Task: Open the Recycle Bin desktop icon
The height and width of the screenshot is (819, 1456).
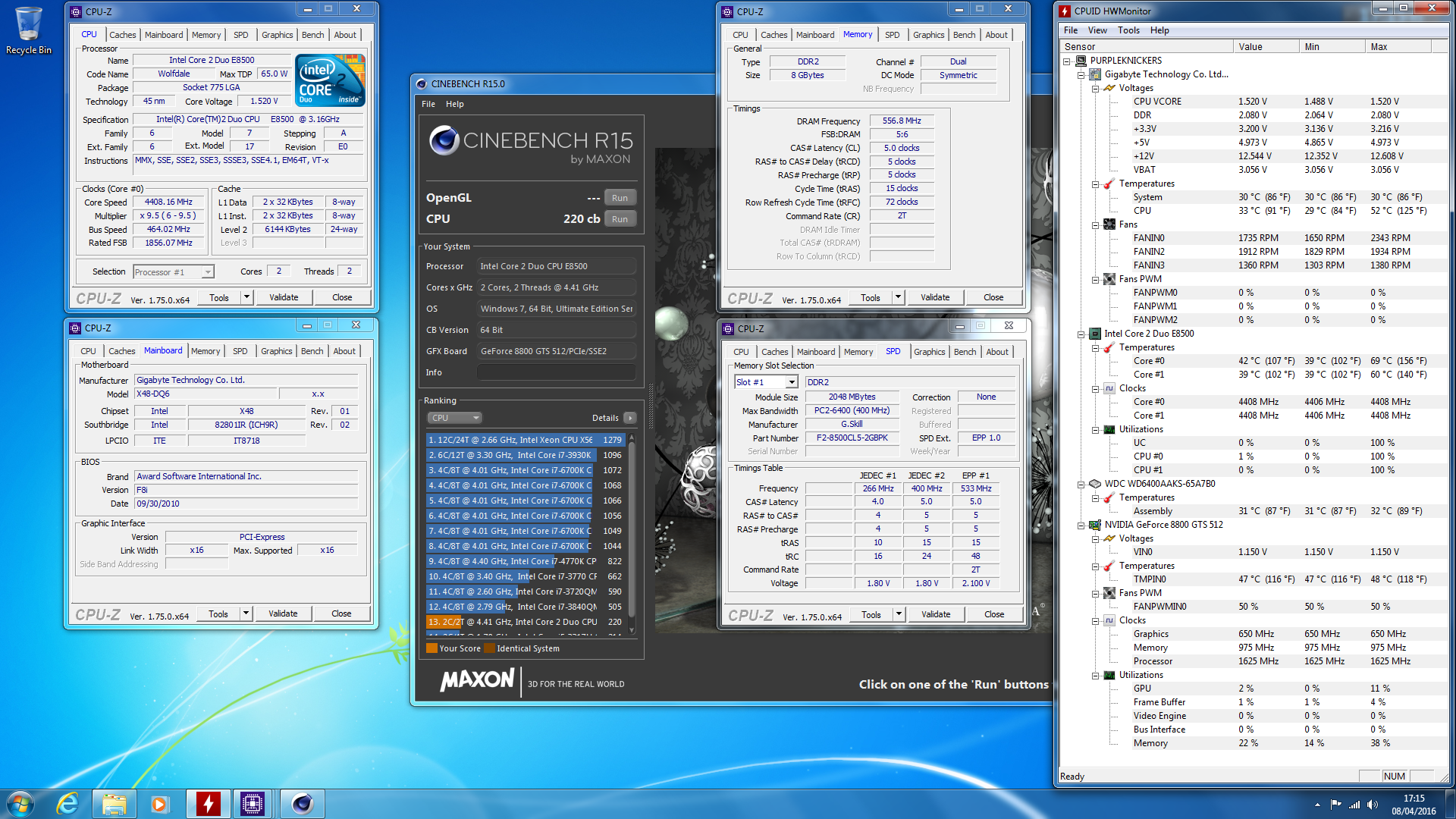Action: click(28, 30)
